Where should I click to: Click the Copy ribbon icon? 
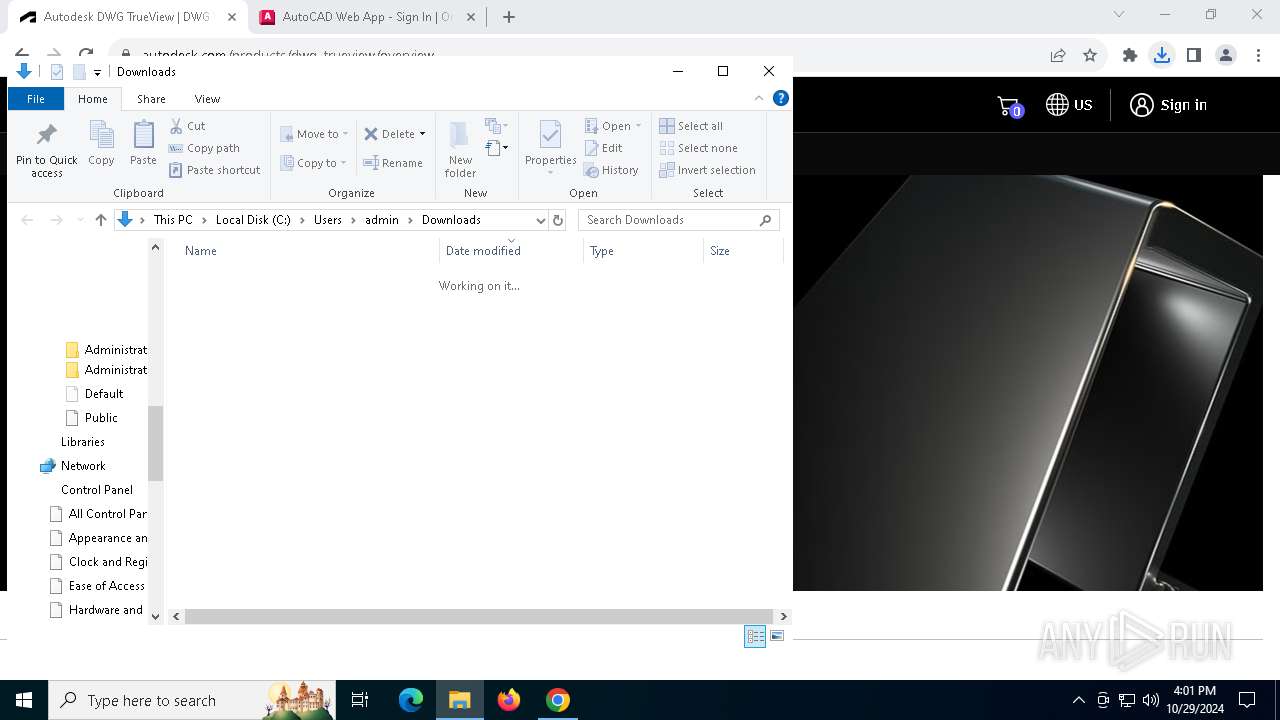101,143
